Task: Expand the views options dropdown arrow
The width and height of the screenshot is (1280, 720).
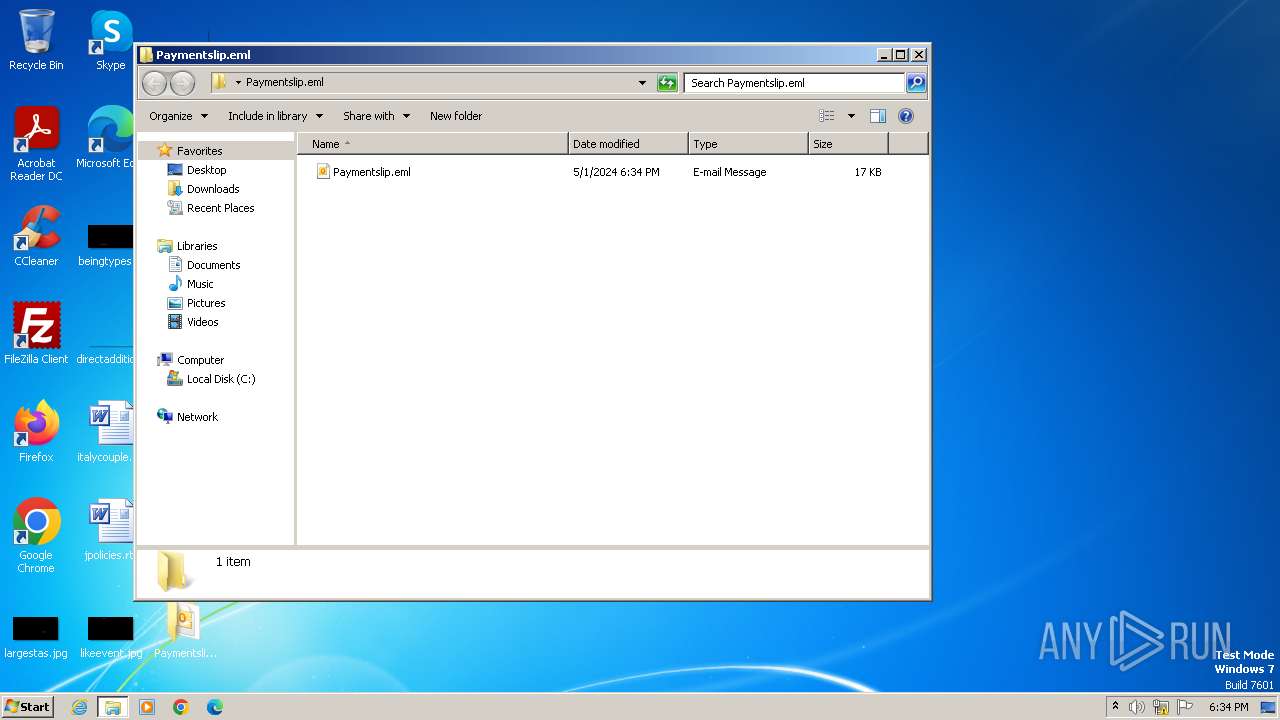Action: click(x=851, y=116)
